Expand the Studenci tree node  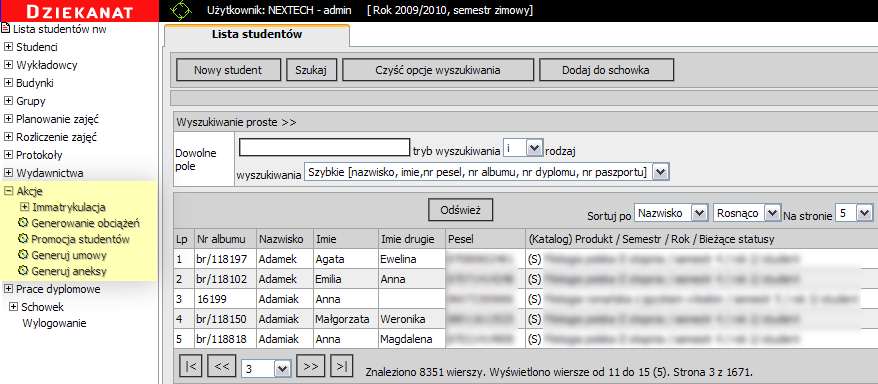point(8,47)
